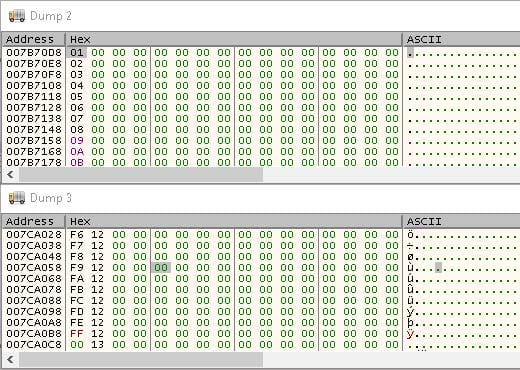Screen dimensions: 520x370
Task: Select address 007B7158
Action: pos(34,141)
